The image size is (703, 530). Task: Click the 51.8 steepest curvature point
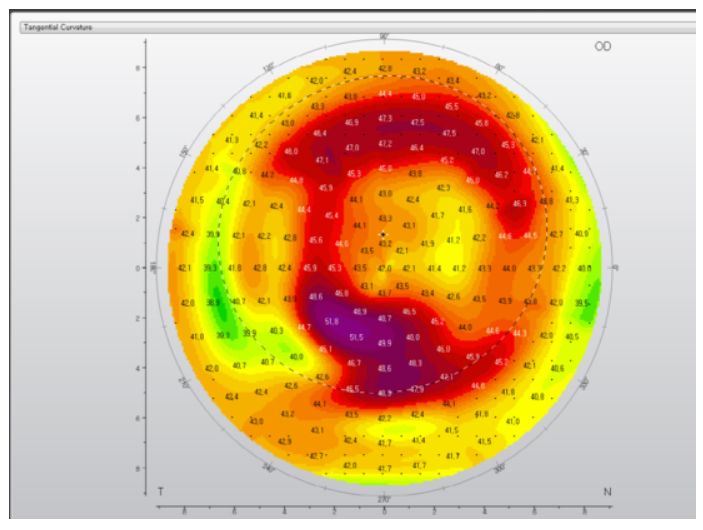333,321
